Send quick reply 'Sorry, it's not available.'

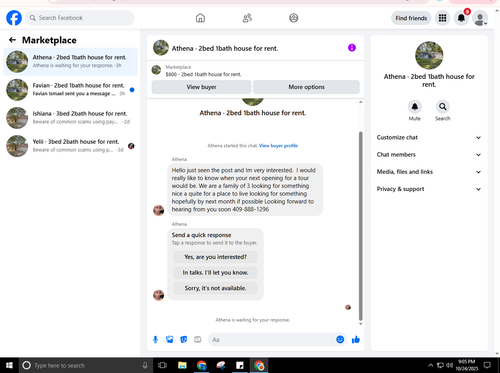click(x=215, y=288)
